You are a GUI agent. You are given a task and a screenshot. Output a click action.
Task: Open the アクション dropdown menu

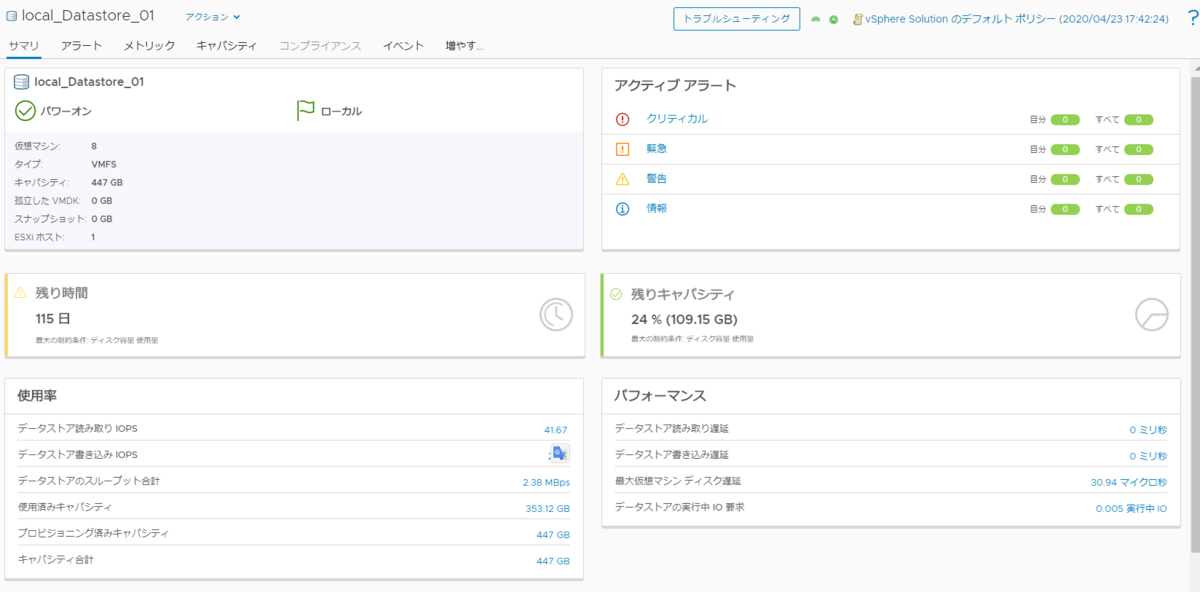pyautogui.click(x=213, y=17)
